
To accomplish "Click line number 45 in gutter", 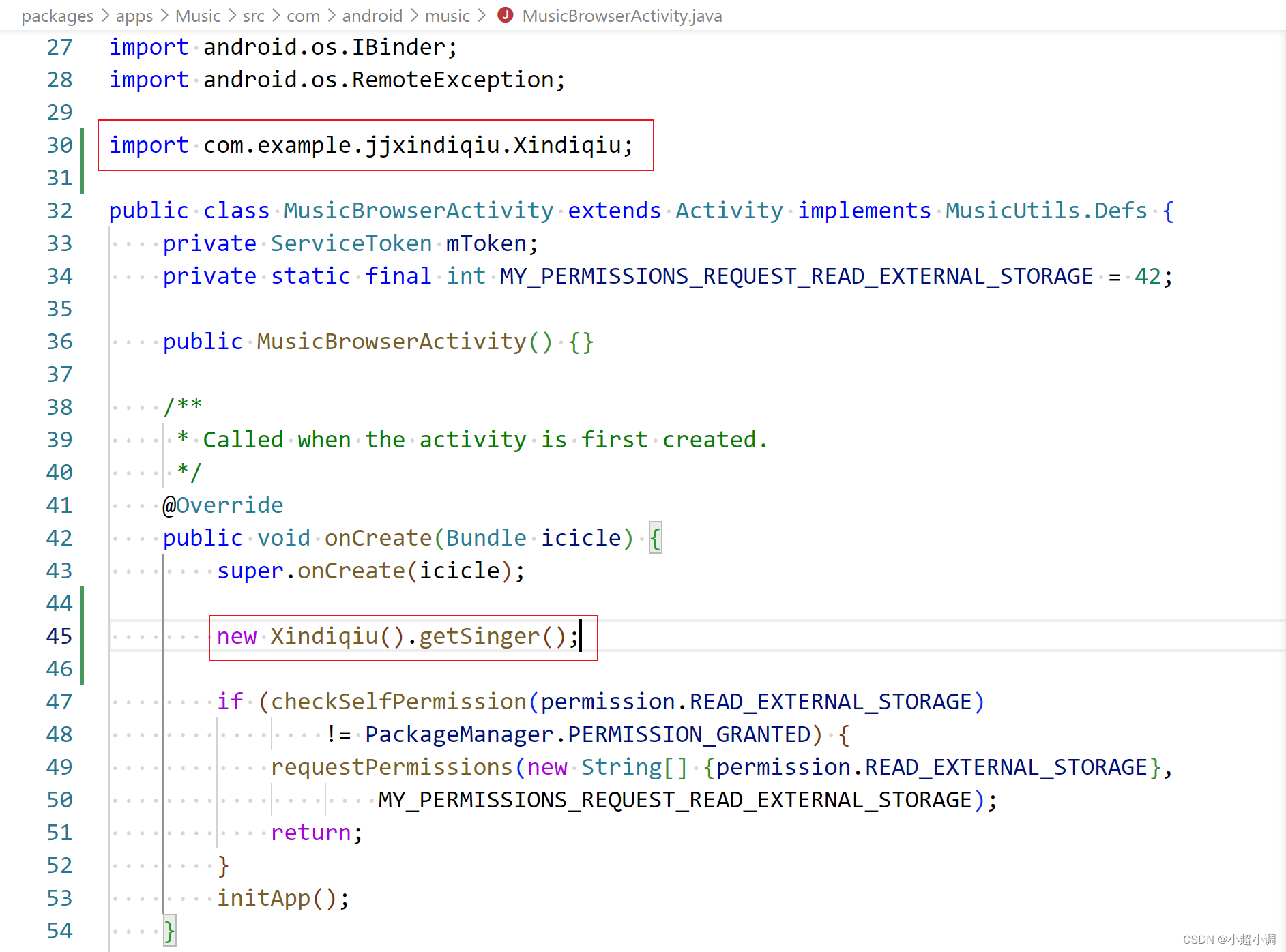I will 59,636.
